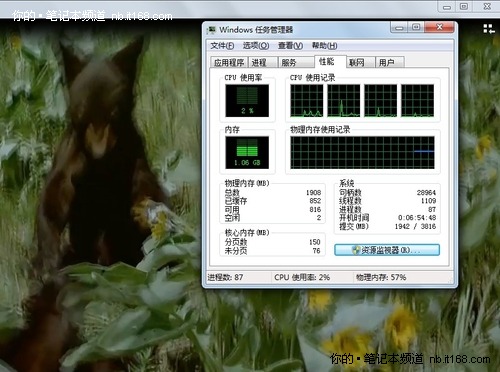Click the 分页数 value 150
The height and width of the screenshot is (372, 500).
click(x=315, y=242)
